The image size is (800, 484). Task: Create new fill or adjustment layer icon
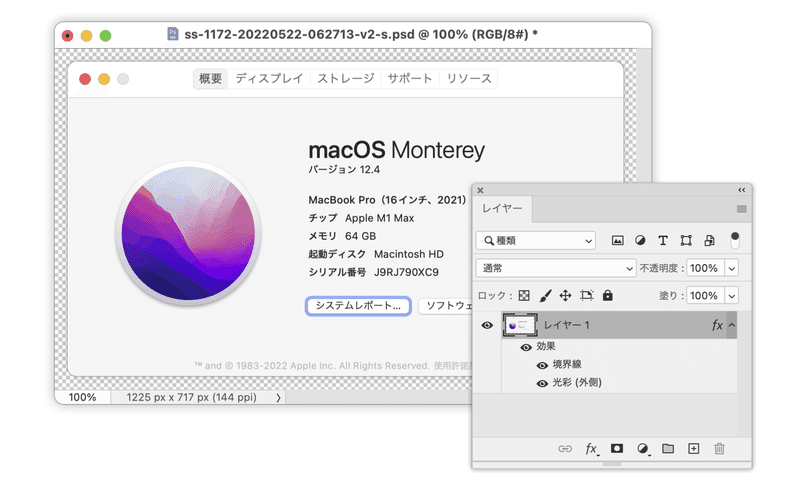click(643, 449)
